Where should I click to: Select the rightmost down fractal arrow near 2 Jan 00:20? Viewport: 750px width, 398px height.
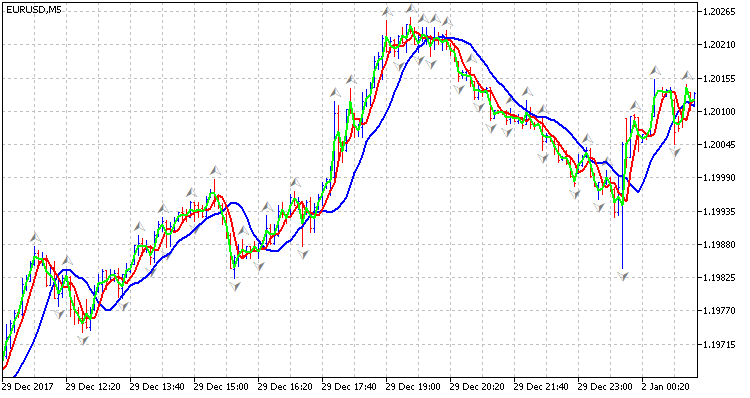point(674,152)
